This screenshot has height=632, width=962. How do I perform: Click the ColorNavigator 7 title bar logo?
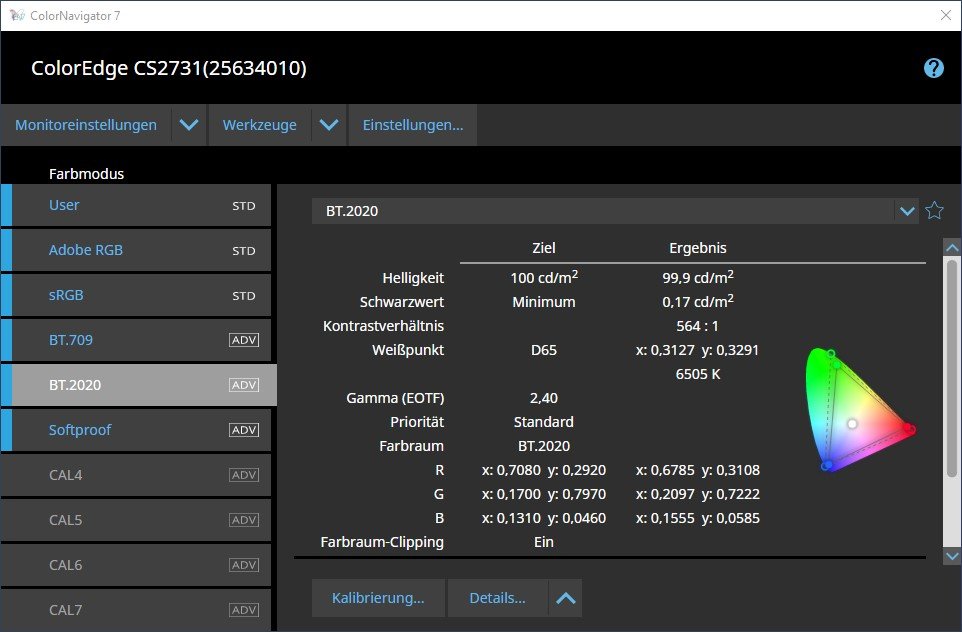point(15,15)
